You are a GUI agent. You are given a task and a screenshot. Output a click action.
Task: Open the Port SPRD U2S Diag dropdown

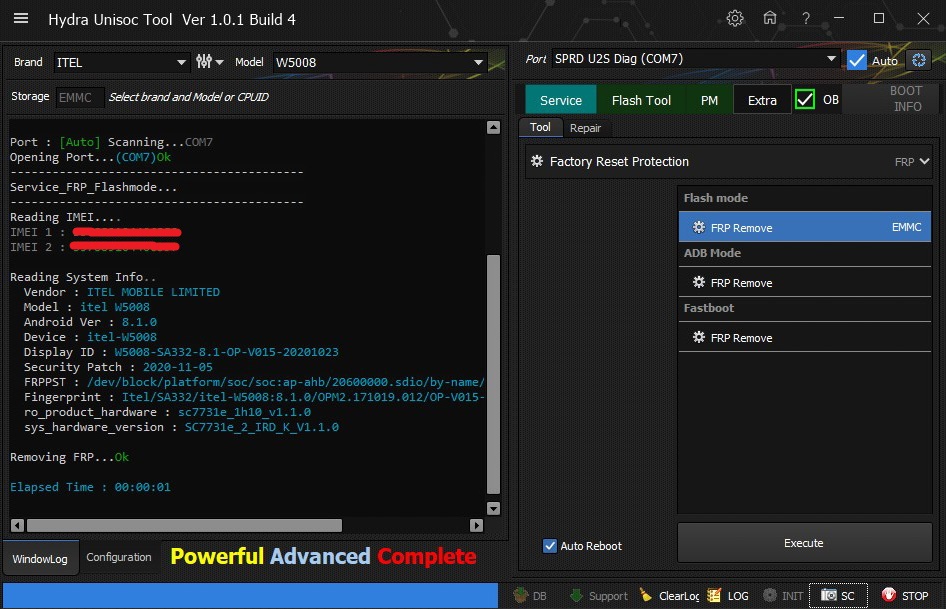[696, 59]
